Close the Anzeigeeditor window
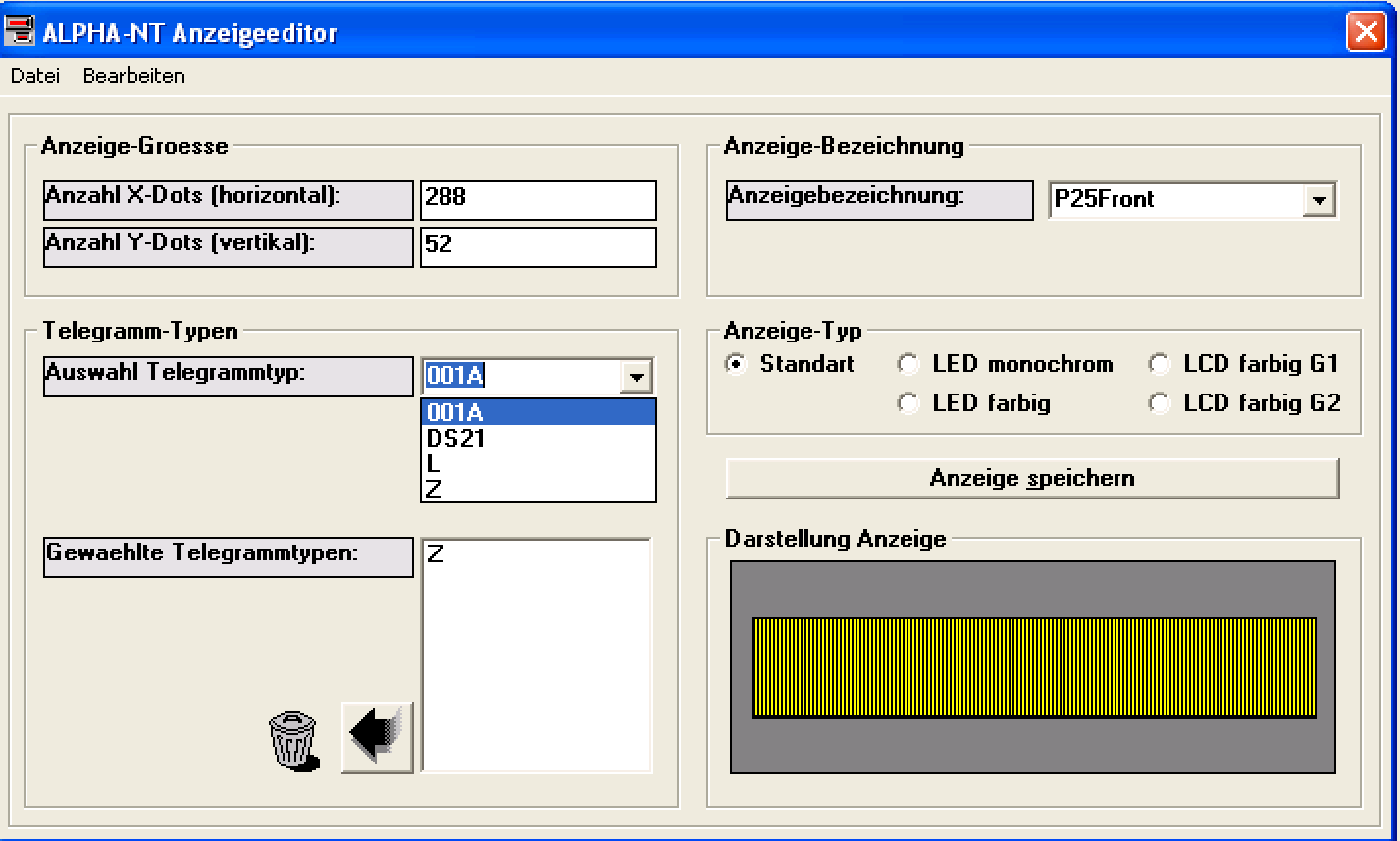The width and height of the screenshot is (1400, 841). pos(1365,31)
